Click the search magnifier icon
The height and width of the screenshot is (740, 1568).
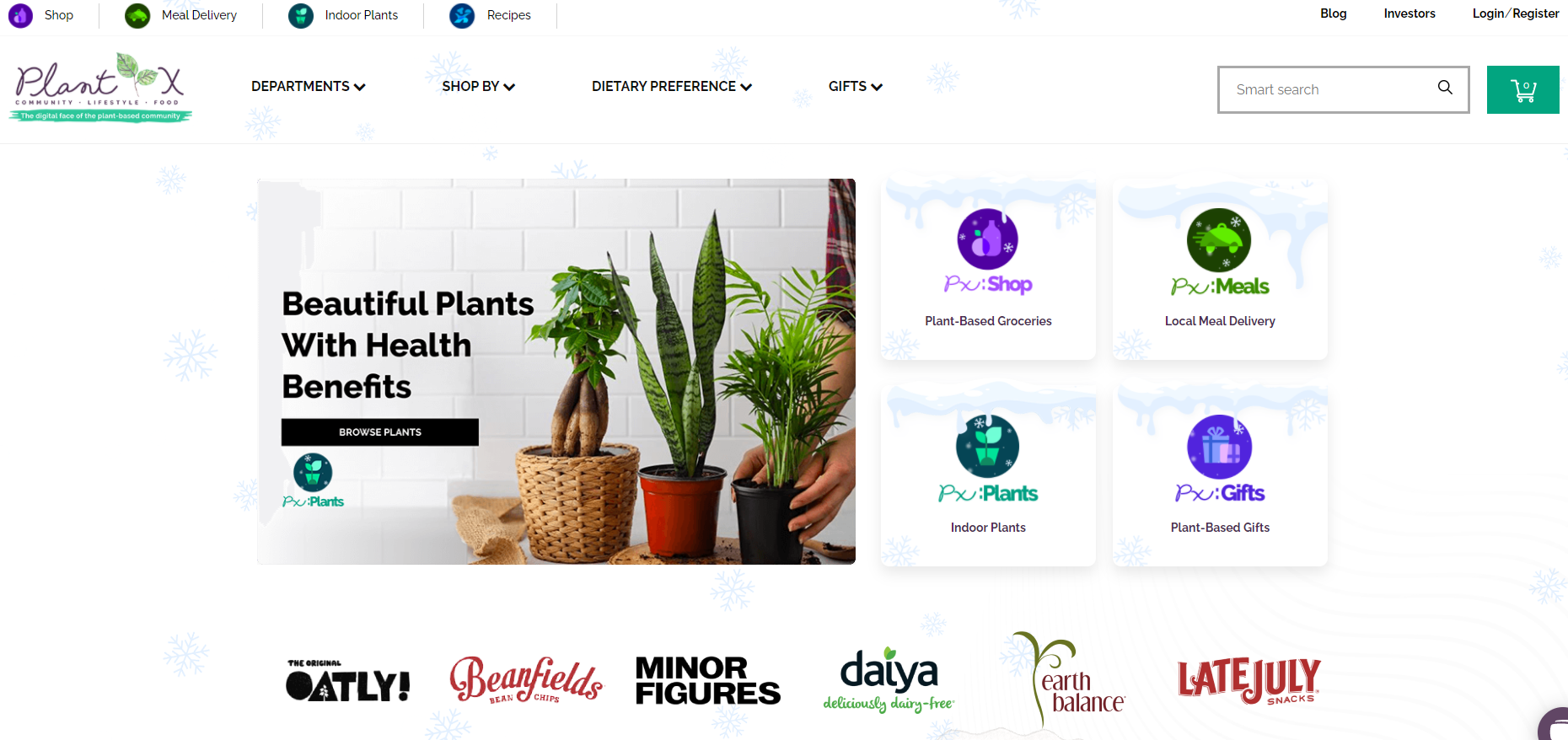pyautogui.click(x=1445, y=88)
